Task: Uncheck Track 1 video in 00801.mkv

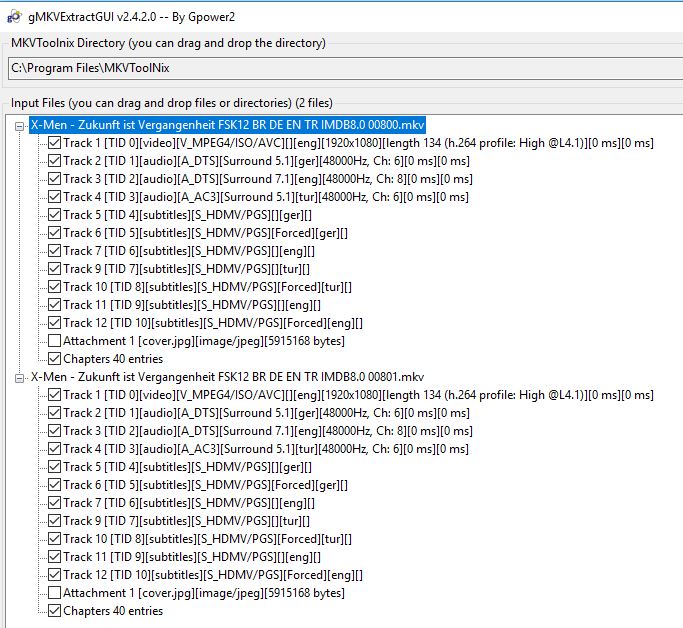Action: pos(54,395)
